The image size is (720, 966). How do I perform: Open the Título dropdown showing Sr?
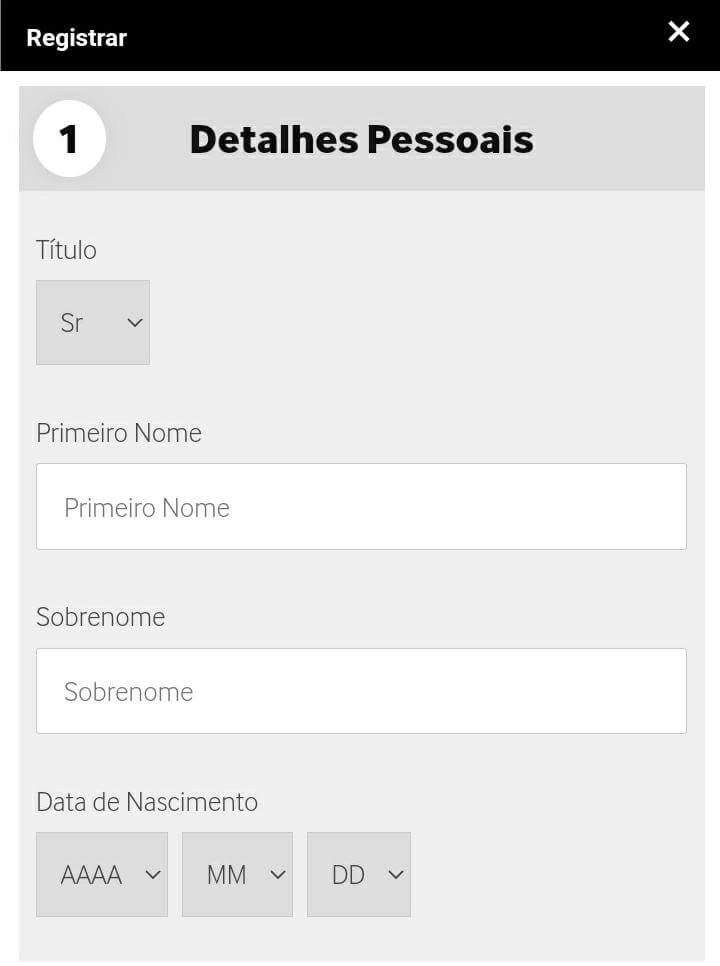[x=93, y=322]
